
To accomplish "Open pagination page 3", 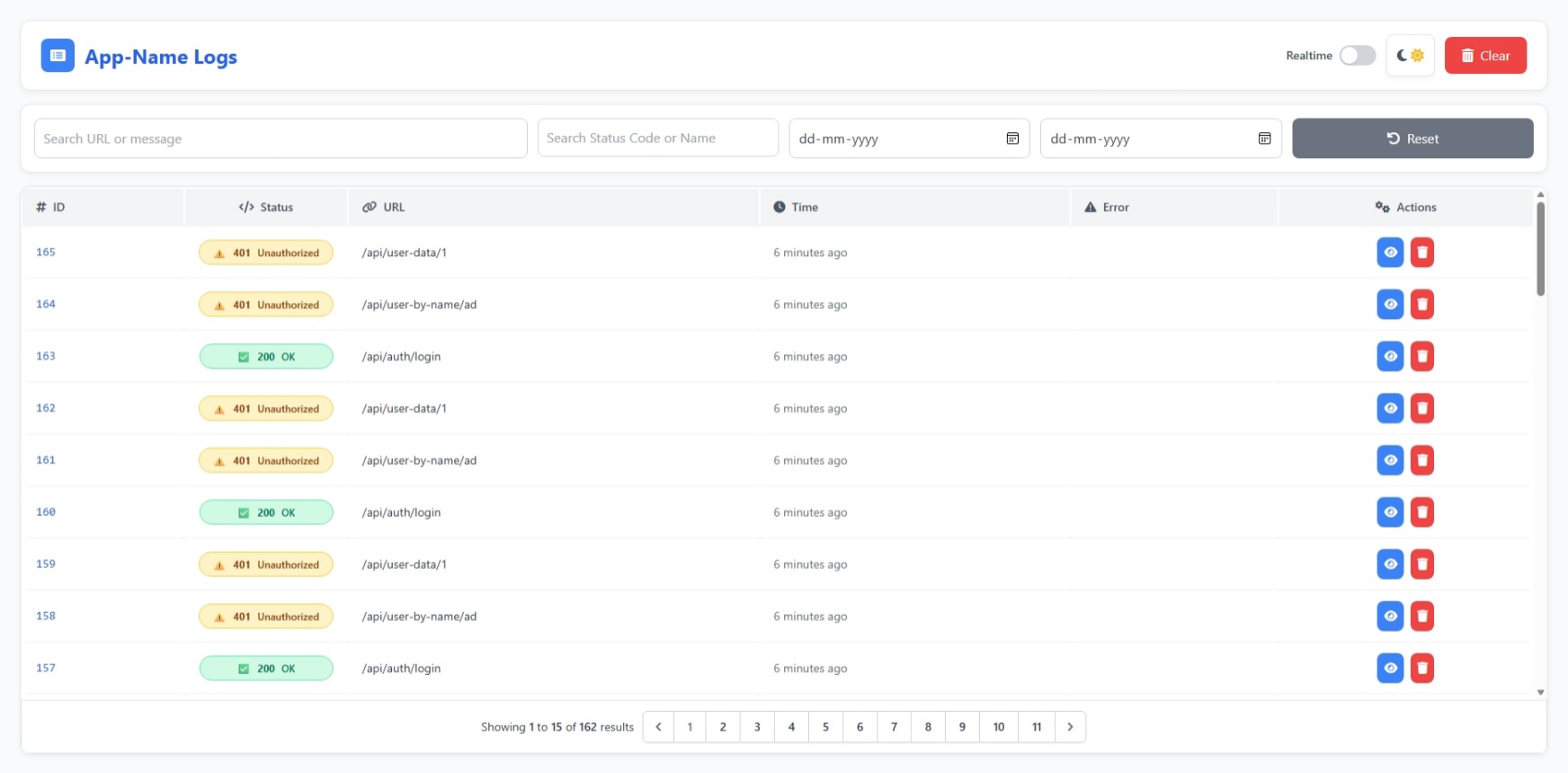I will tap(757, 727).
